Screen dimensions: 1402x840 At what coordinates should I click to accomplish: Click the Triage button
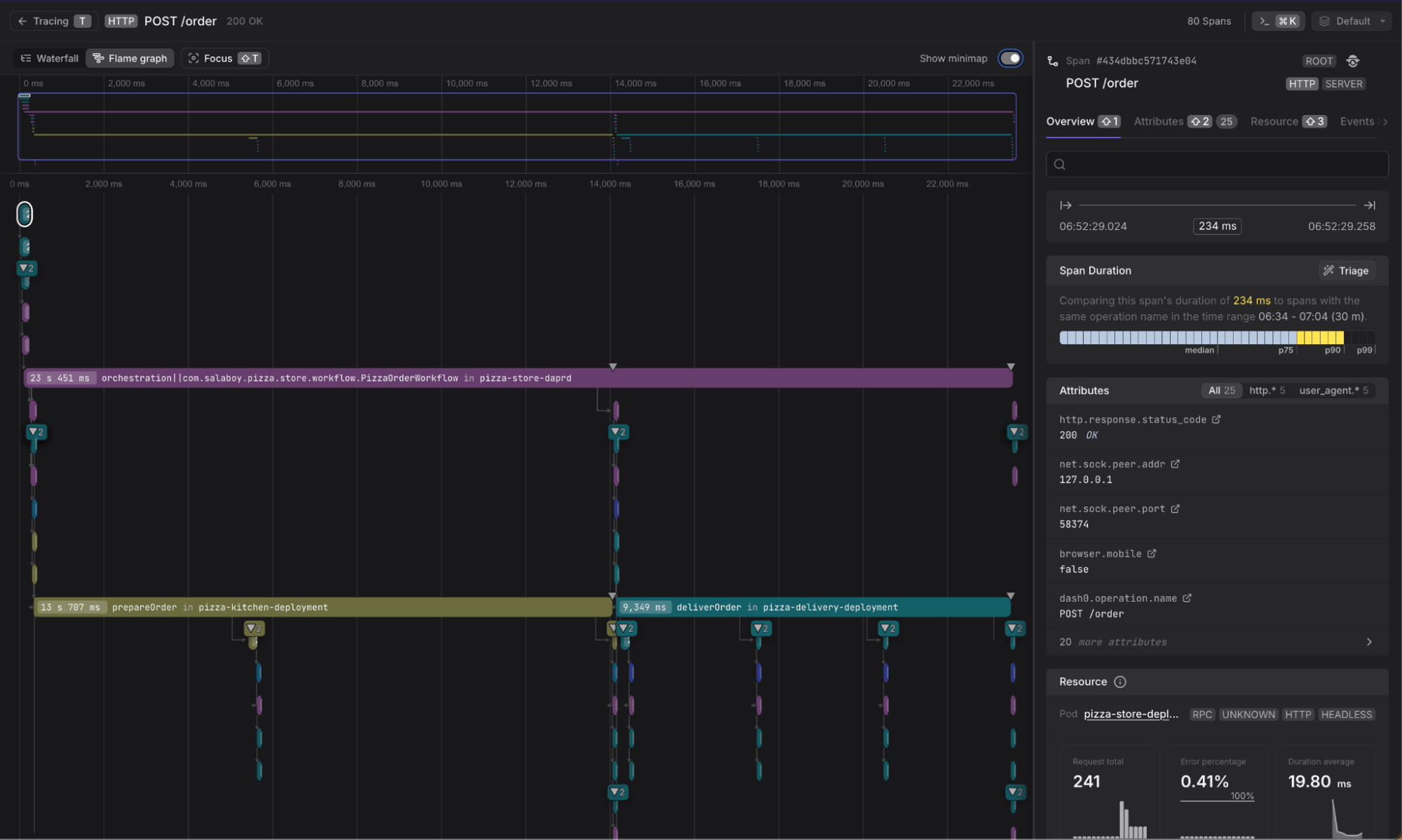click(x=1346, y=271)
